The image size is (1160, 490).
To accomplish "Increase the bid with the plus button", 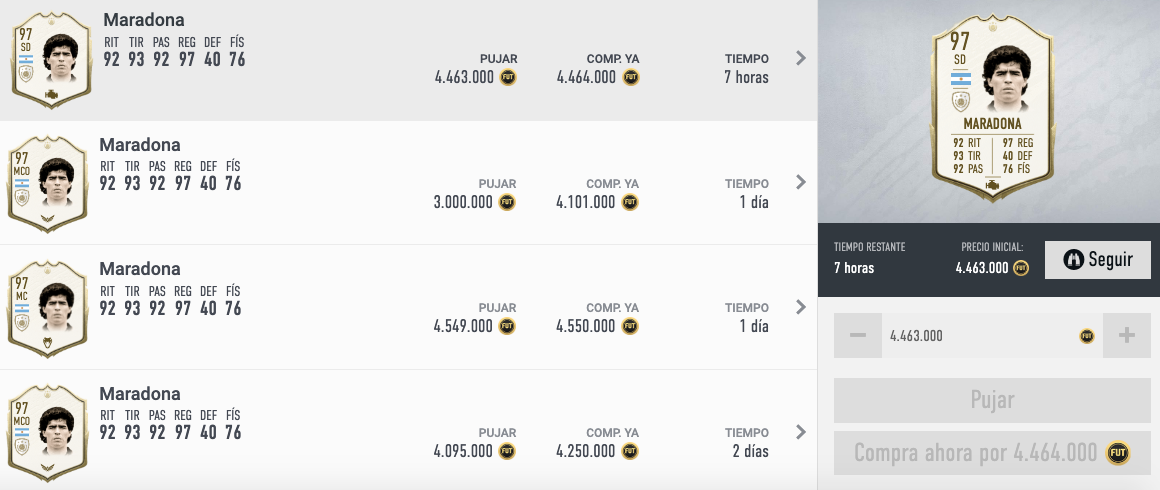I will click(x=1127, y=335).
